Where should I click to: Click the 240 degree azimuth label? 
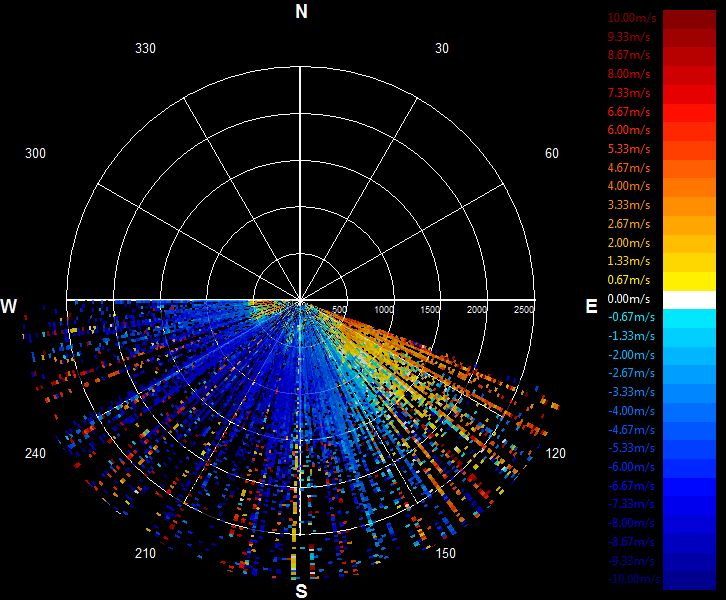point(35,453)
